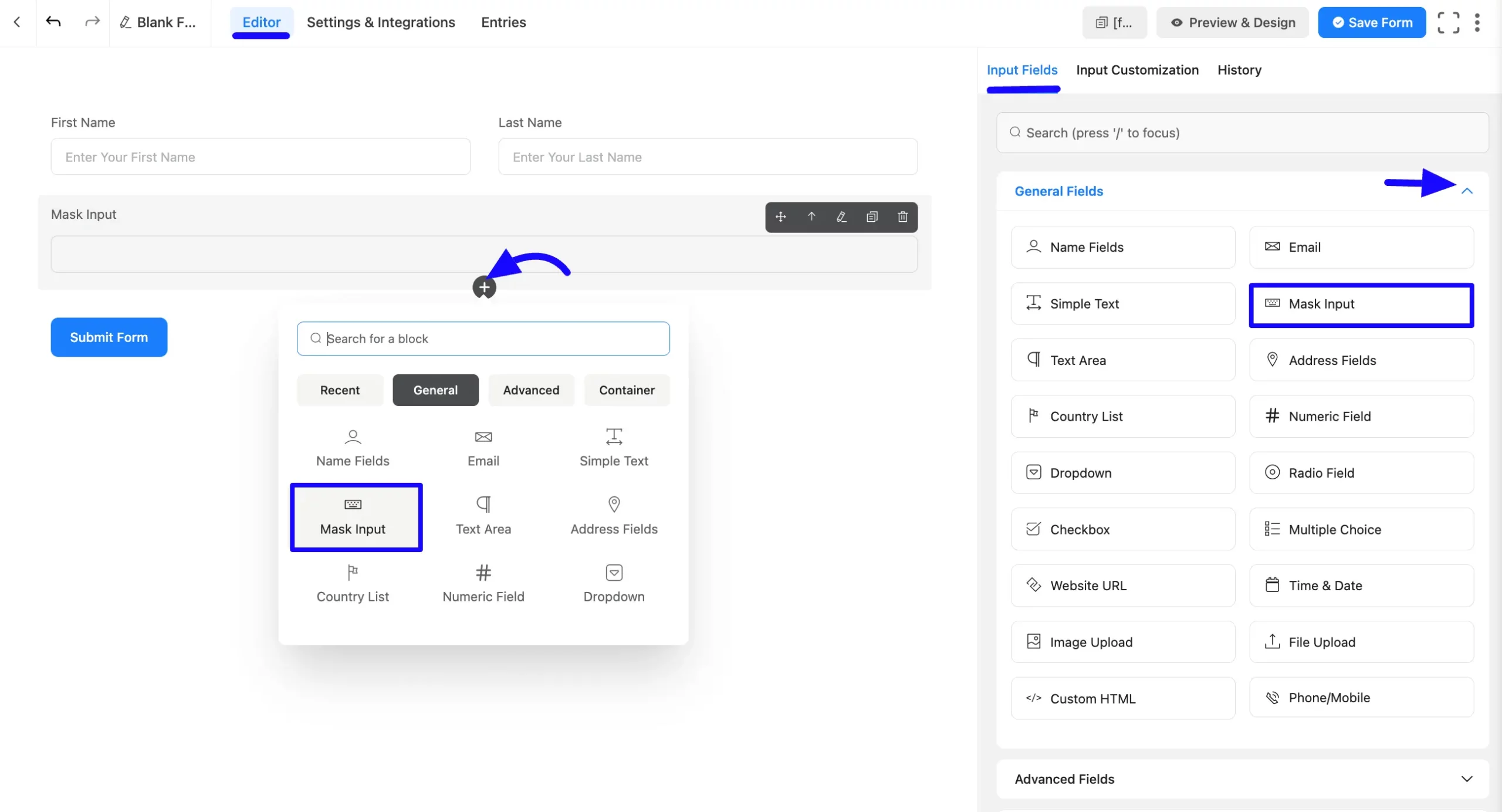Select the Advanced filter in block popup
This screenshot has height=812, width=1502.
pyautogui.click(x=531, y=390)
